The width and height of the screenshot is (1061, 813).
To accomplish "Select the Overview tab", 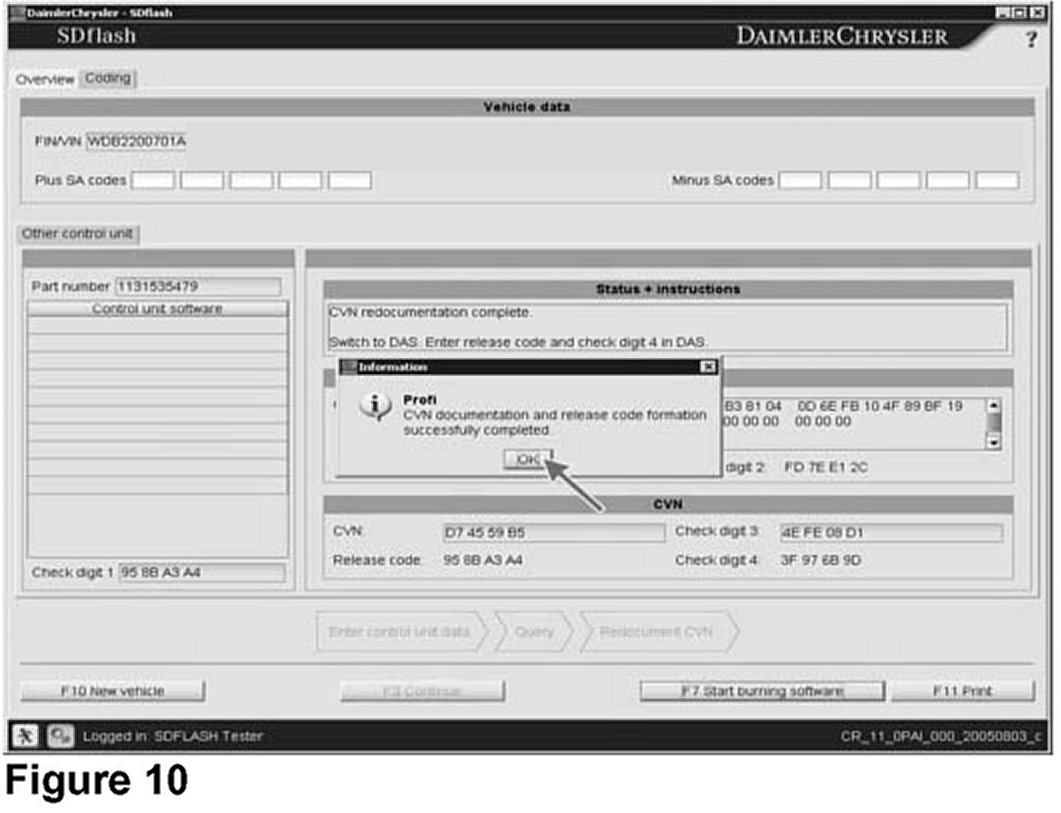I will [44, 79].
